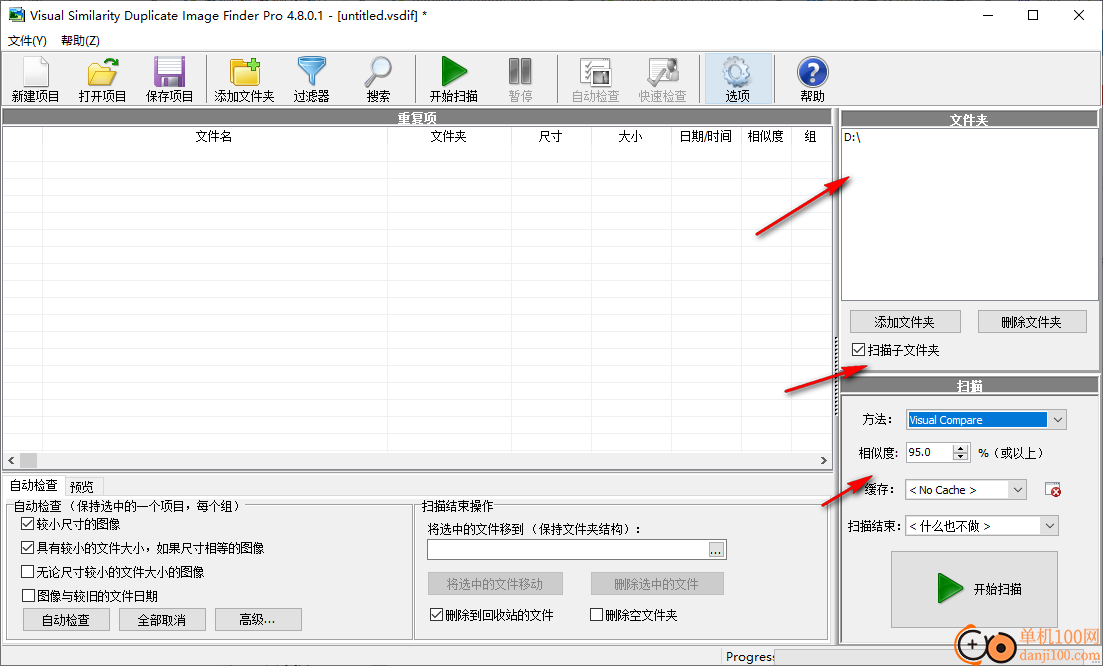Enable 删除空文件夹 checkbox
This screenshot has height=666, width=1103.
tap(596, 615)
